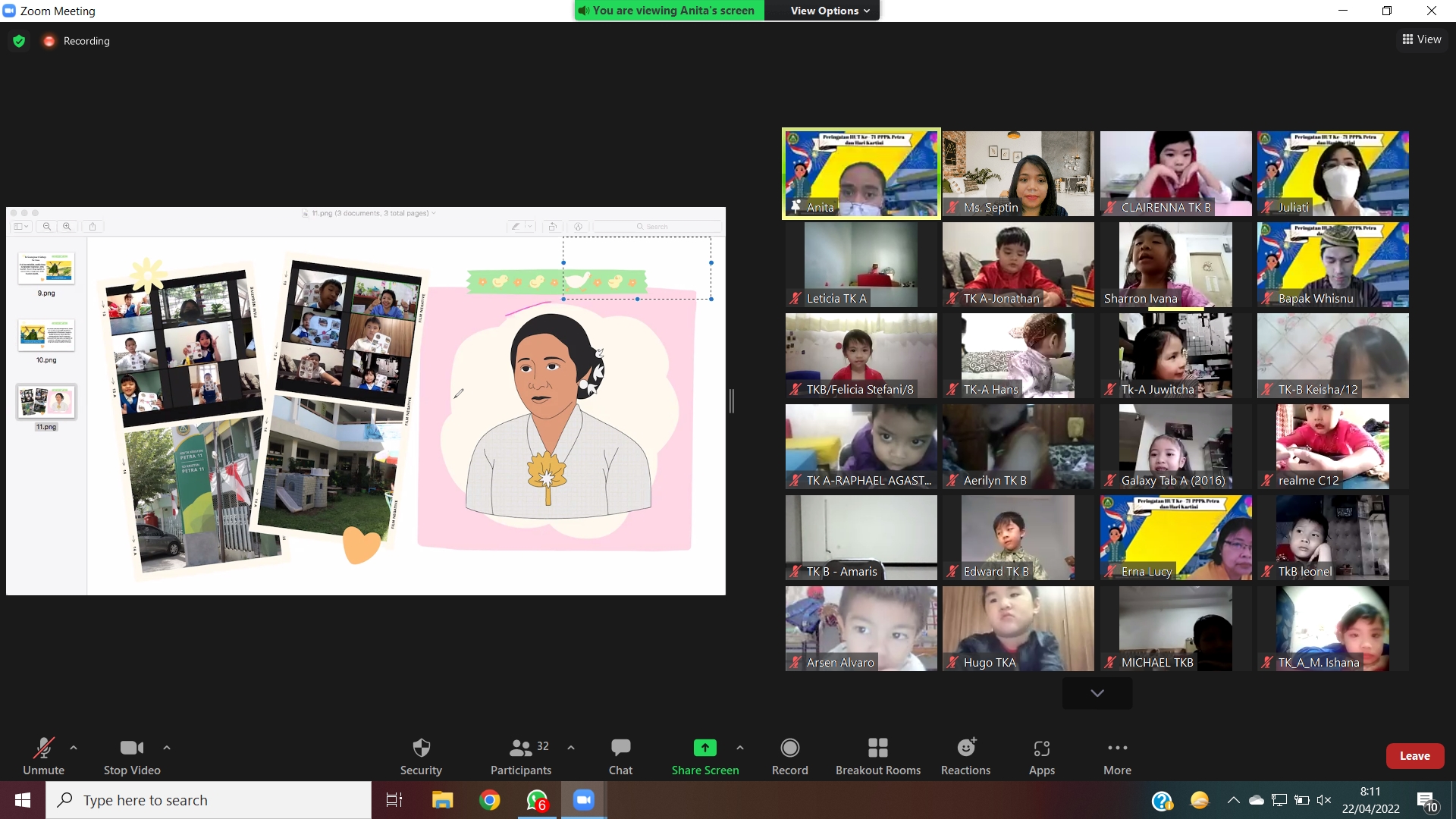
Task: Click Zoom icon on taskbar
Action: pyautogui.click(x=583, y=800)
